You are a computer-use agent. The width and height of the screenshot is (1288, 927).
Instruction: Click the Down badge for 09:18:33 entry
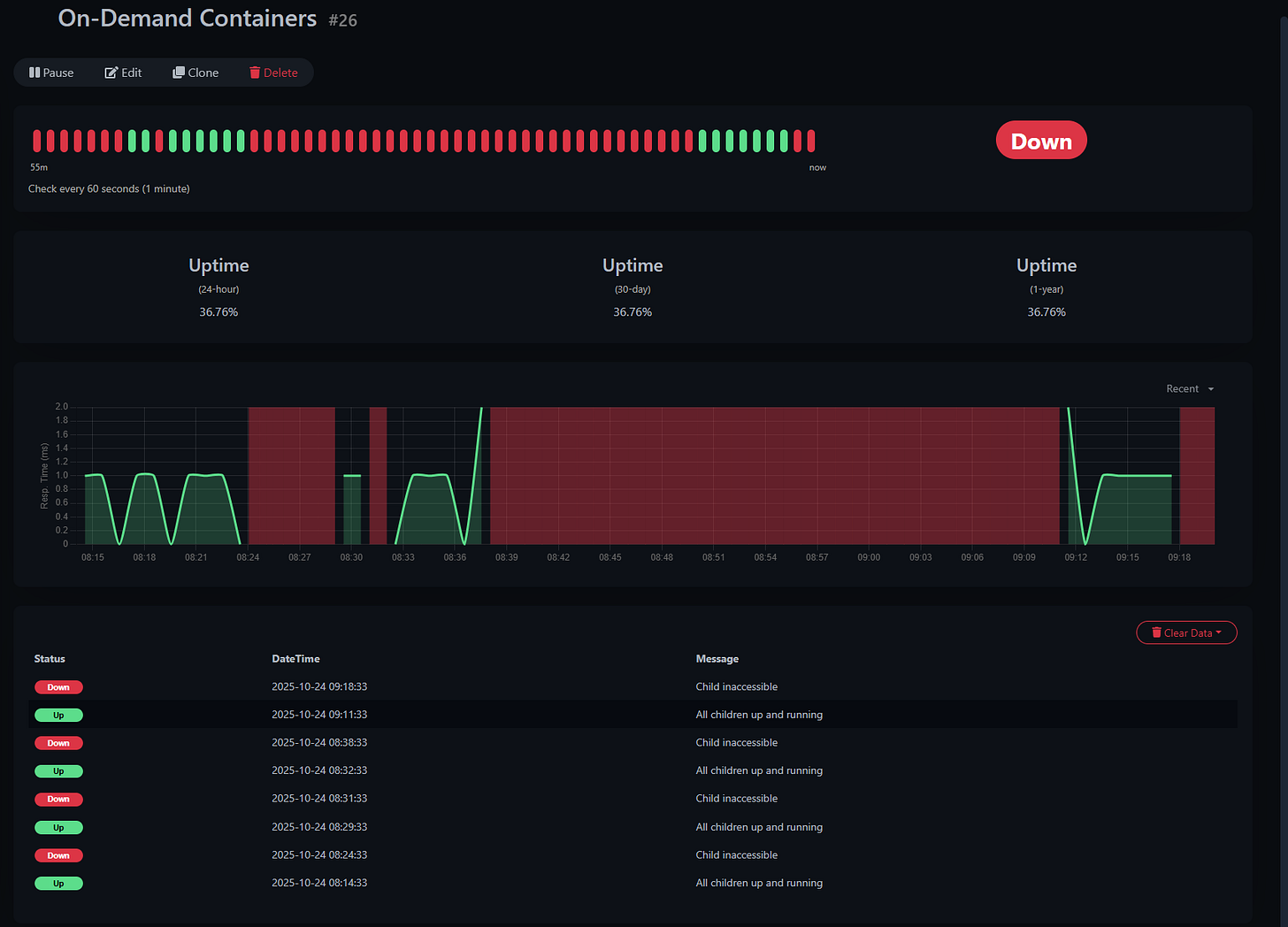(58, 687)
